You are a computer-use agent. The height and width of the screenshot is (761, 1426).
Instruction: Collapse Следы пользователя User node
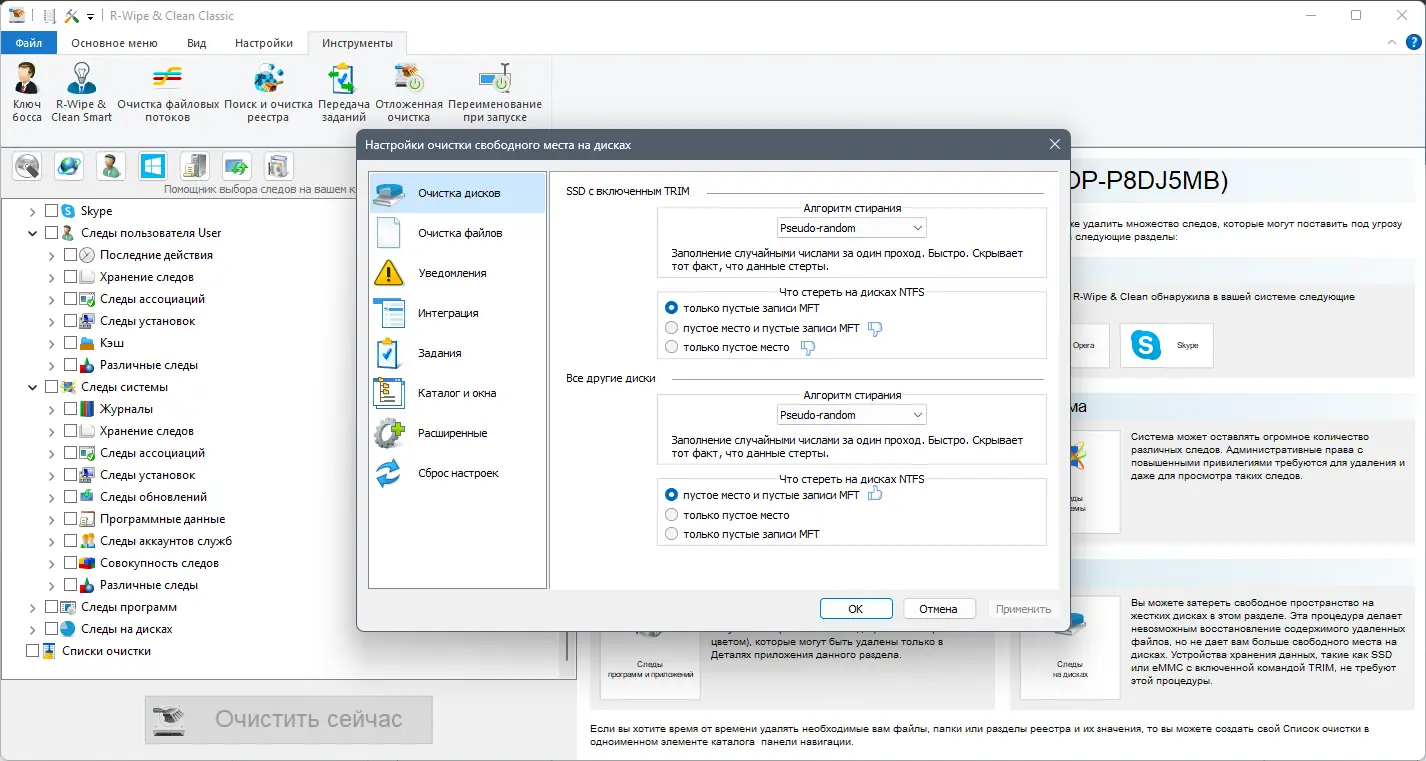pos(32,233)
